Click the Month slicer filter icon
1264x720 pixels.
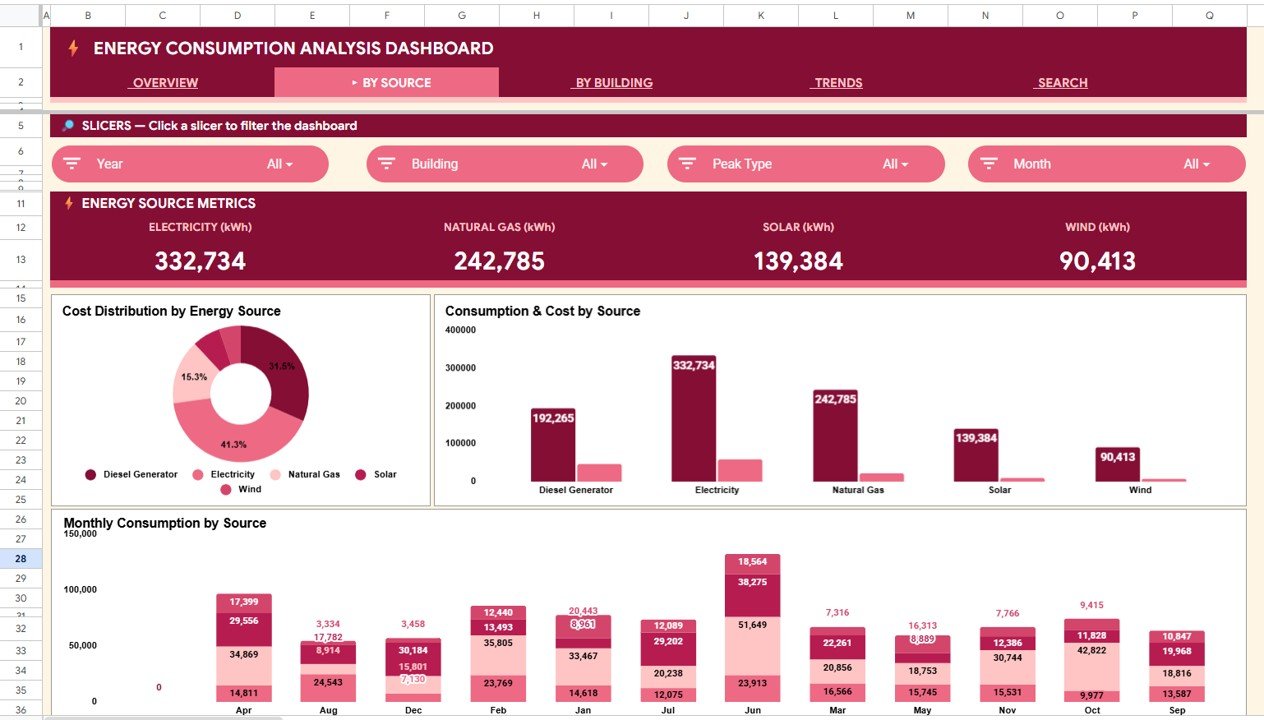click(x=989, y=164)
